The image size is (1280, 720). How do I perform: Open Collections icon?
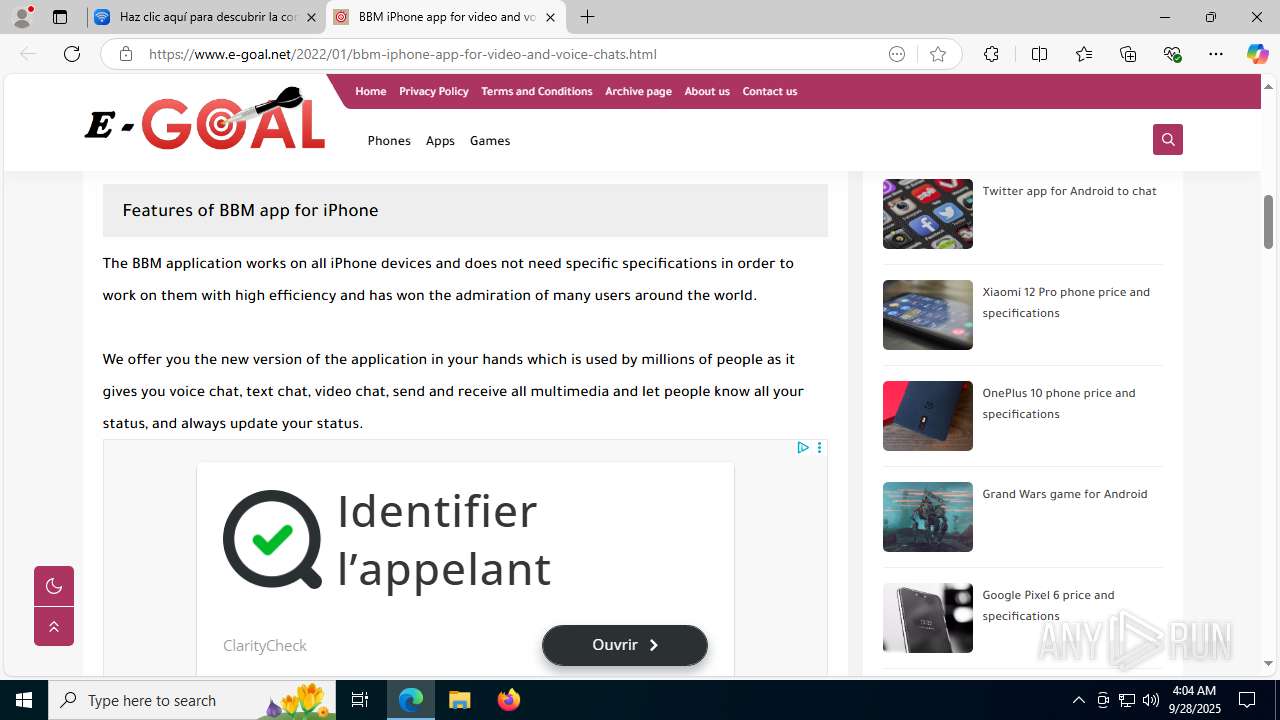click(x=1128, y=54)
